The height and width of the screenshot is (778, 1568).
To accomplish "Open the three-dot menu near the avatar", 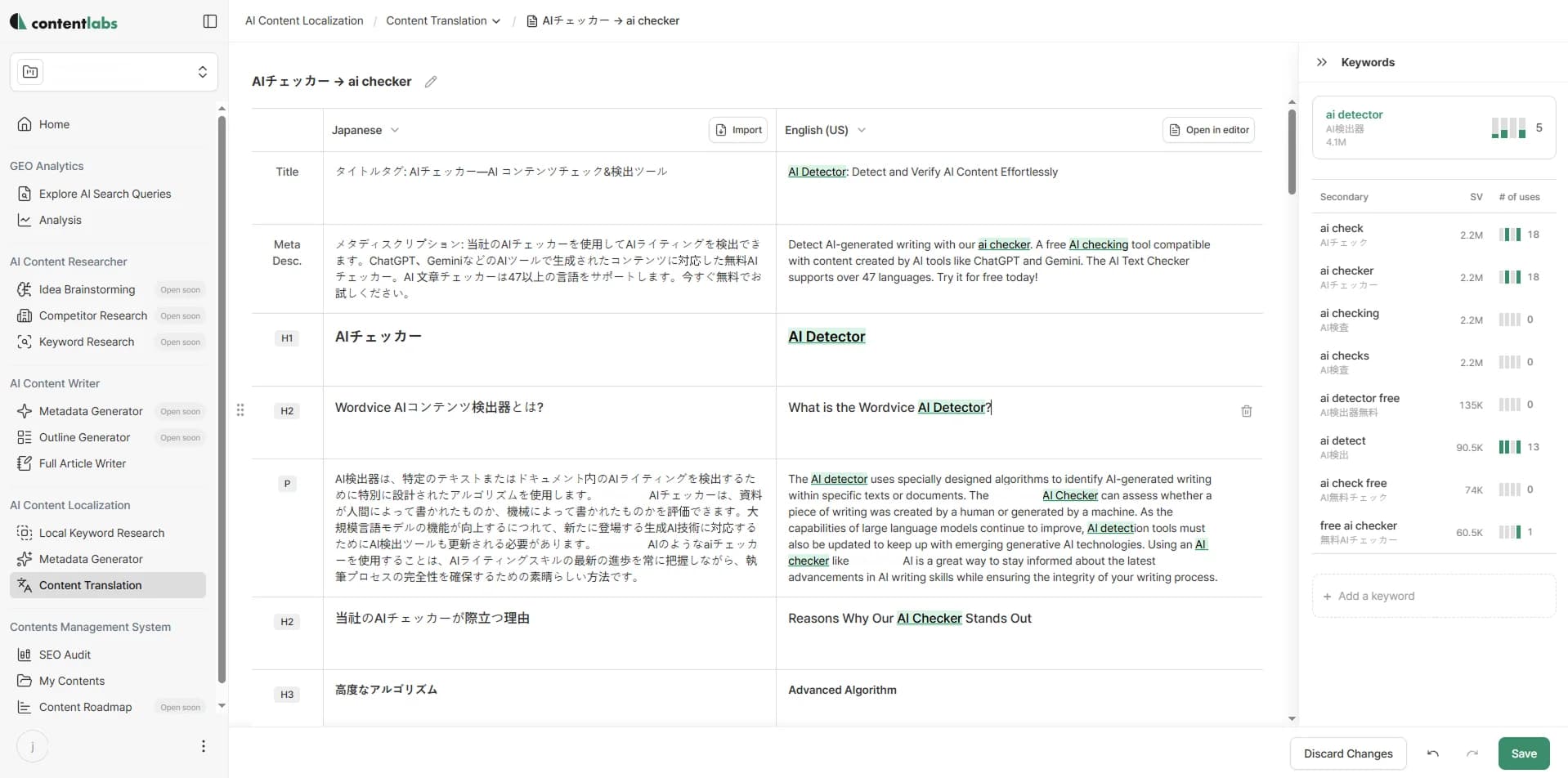I will tap(203, 745).
